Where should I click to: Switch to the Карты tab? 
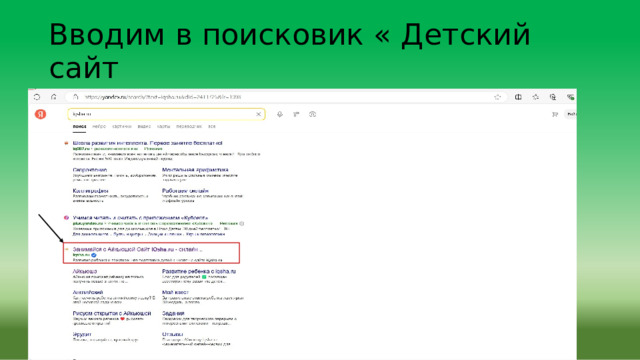click(x=163, y=127)
